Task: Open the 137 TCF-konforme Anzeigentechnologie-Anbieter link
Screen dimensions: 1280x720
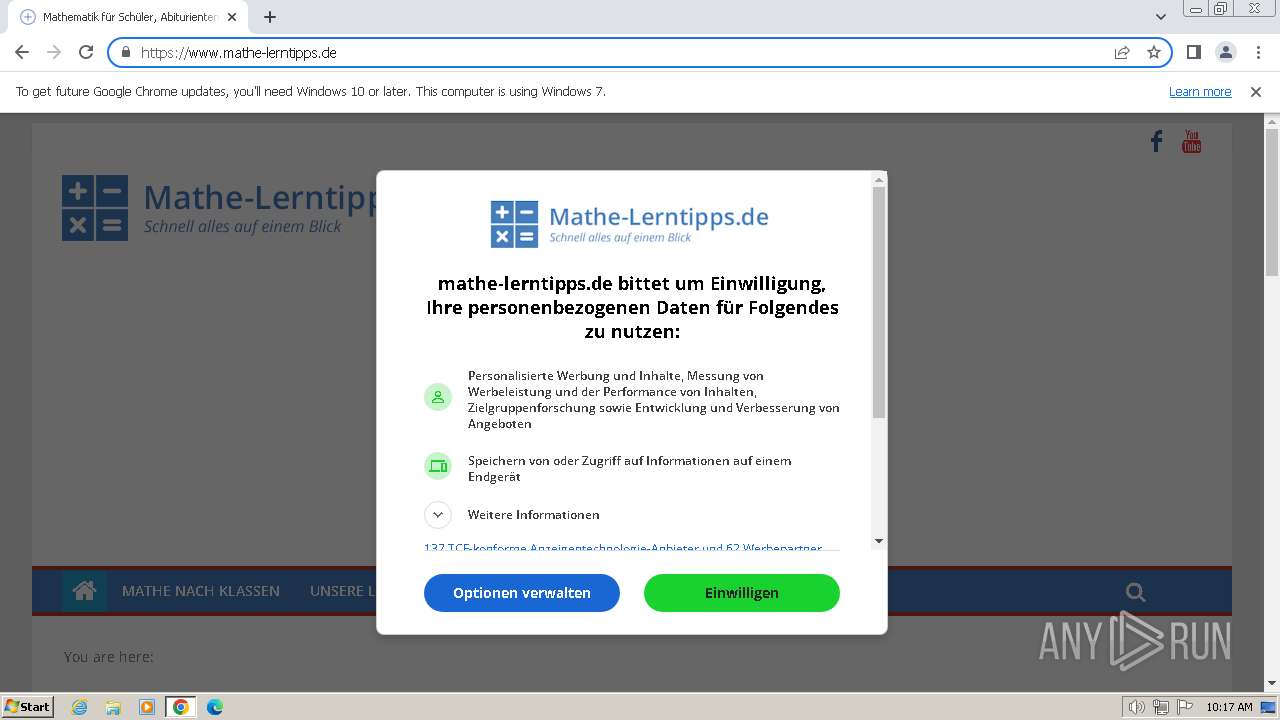Action: click(623, 547)
